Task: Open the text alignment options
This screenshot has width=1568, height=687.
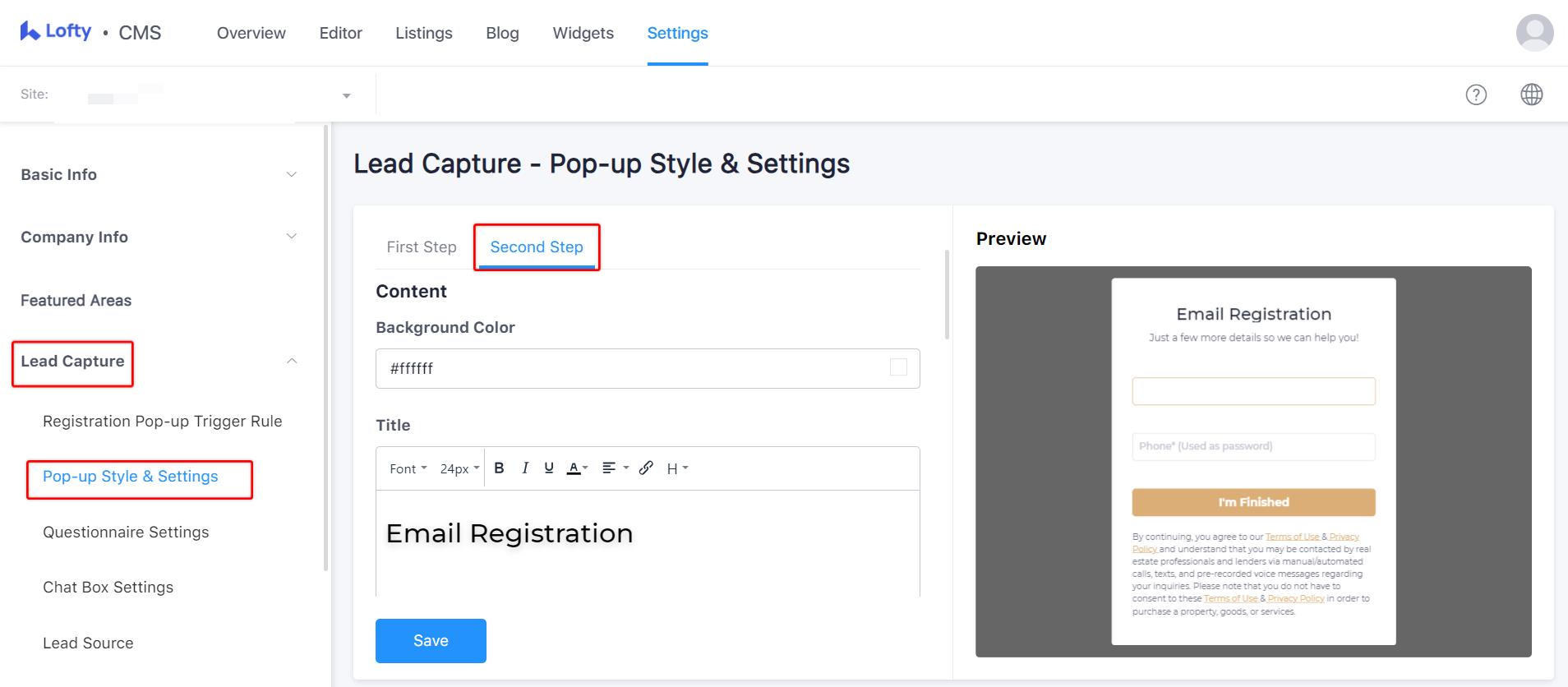Action: (x=616, y=468)
